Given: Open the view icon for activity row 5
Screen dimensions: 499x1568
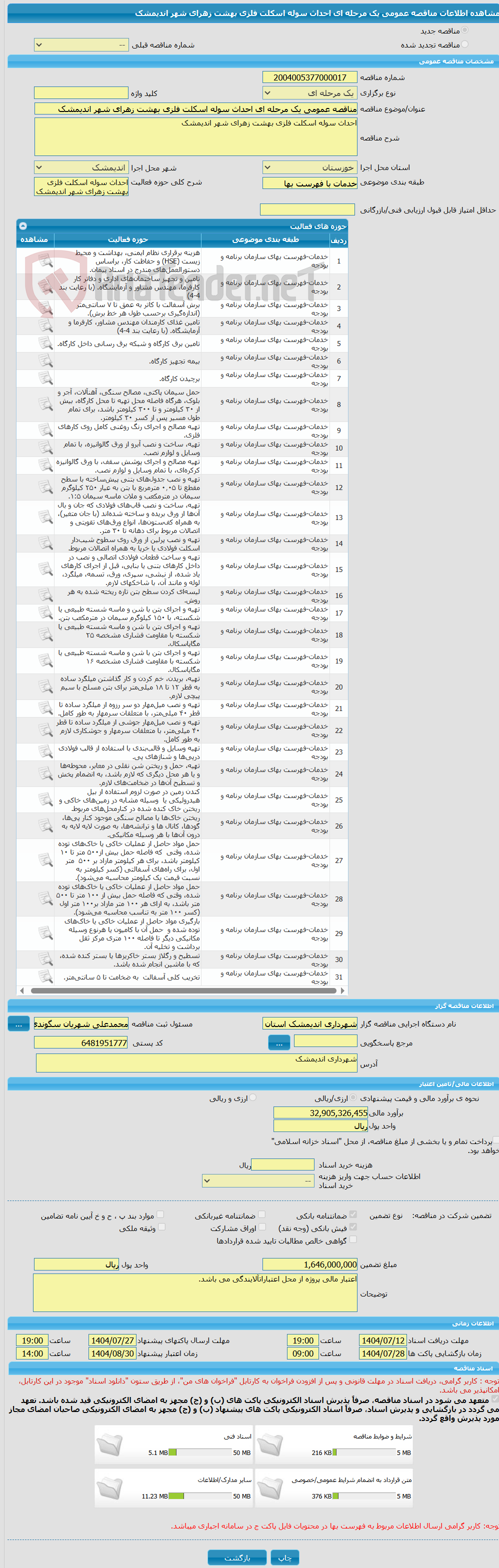Looking at the screenshot, I should point(45,343).
